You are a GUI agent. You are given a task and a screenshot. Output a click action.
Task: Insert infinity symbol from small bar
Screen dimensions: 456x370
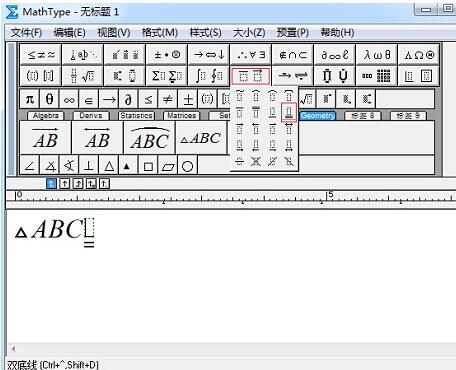point(69,99)
